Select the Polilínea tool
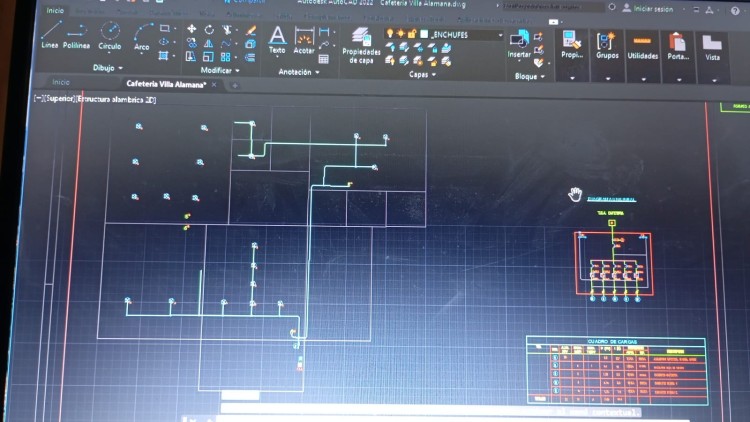 point(77,36)
